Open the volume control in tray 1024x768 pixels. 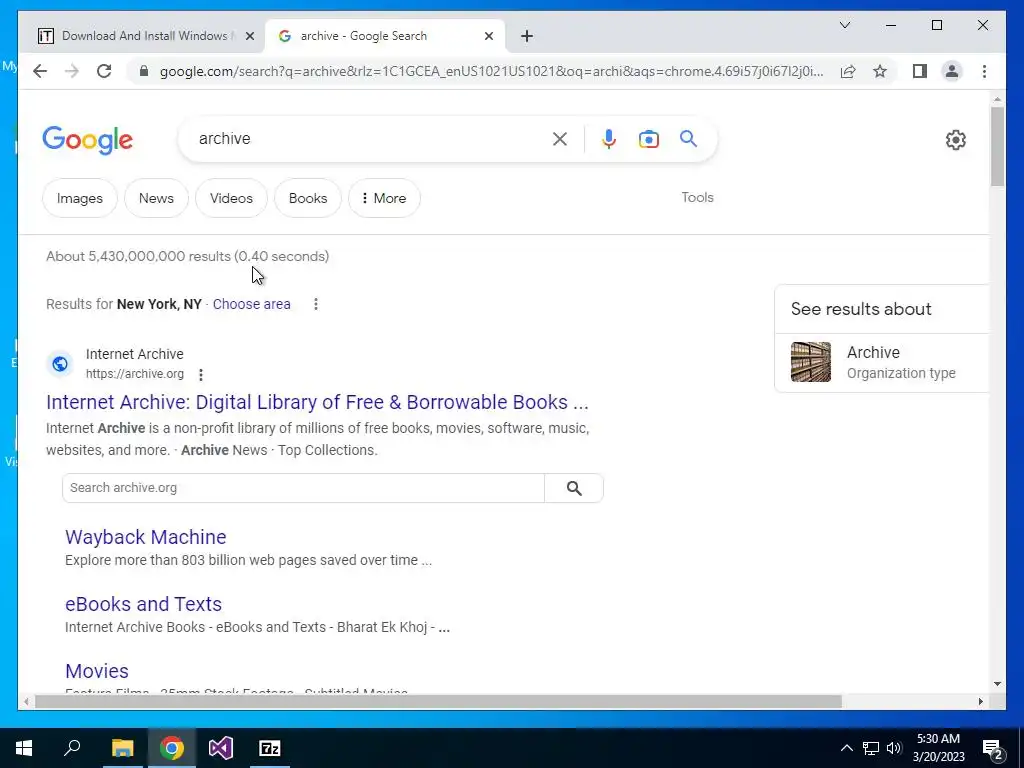[894, 748]
